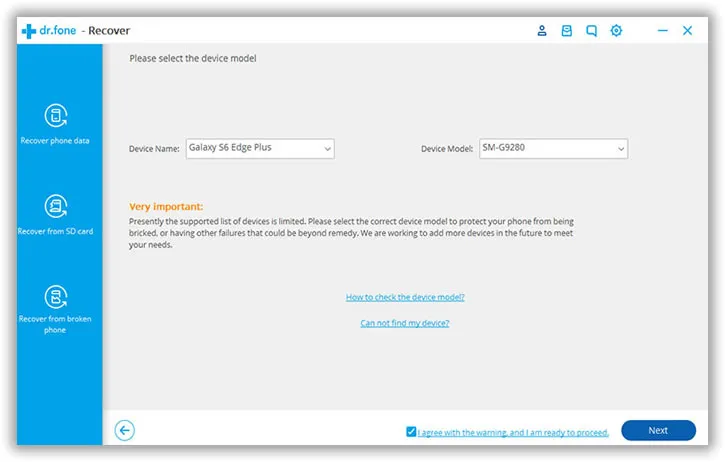
Task: Open How to check the device model link
Action: [x=405, y=297]
